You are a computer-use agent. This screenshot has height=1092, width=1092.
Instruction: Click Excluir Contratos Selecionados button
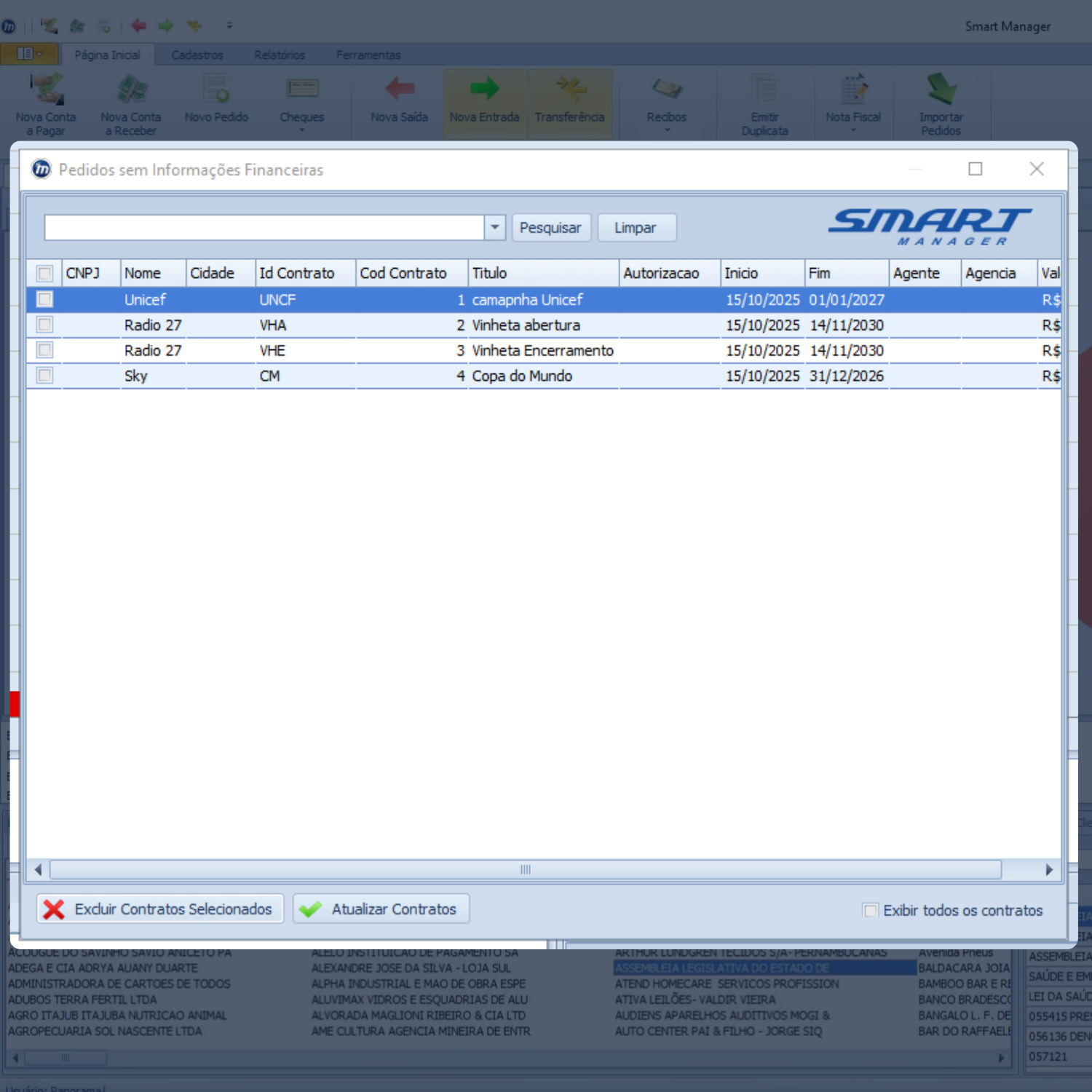(x=160, y=909)
